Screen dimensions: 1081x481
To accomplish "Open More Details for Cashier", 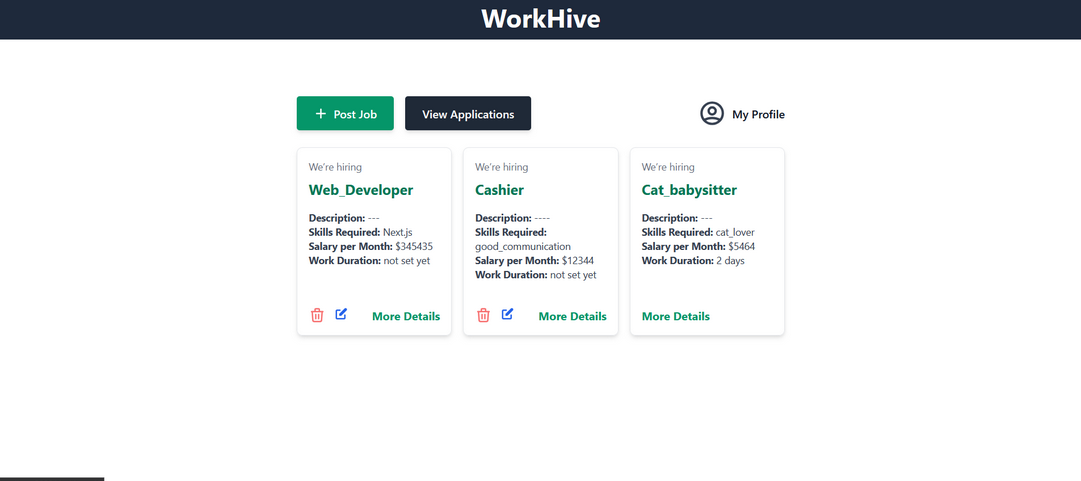I will pos(572,316).
